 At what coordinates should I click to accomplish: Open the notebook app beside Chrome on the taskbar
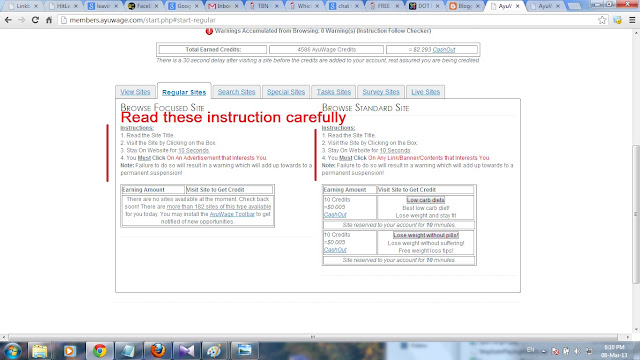(128, 351)
